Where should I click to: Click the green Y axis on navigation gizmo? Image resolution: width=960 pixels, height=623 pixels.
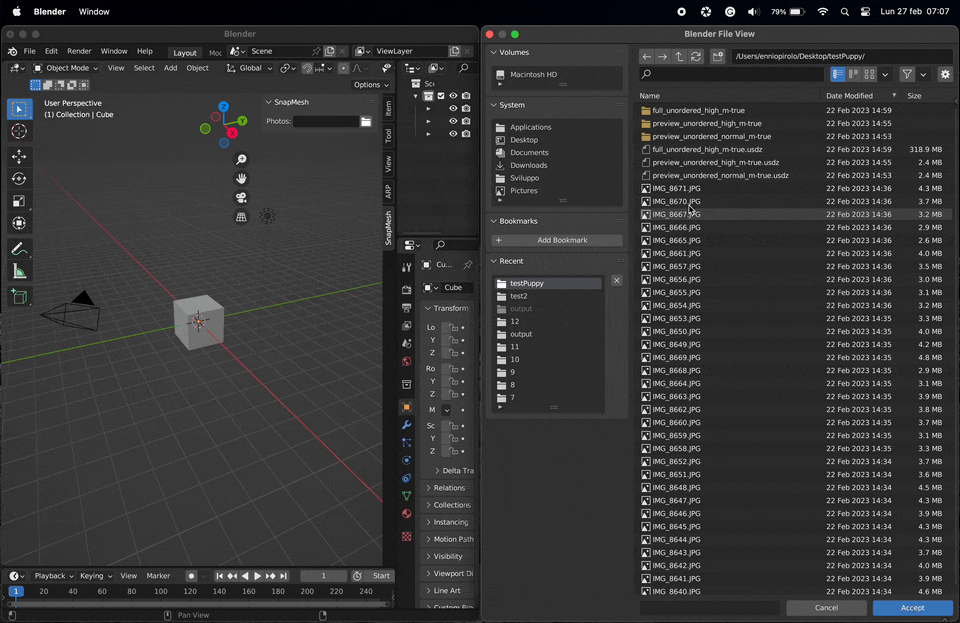pos(242,121)
